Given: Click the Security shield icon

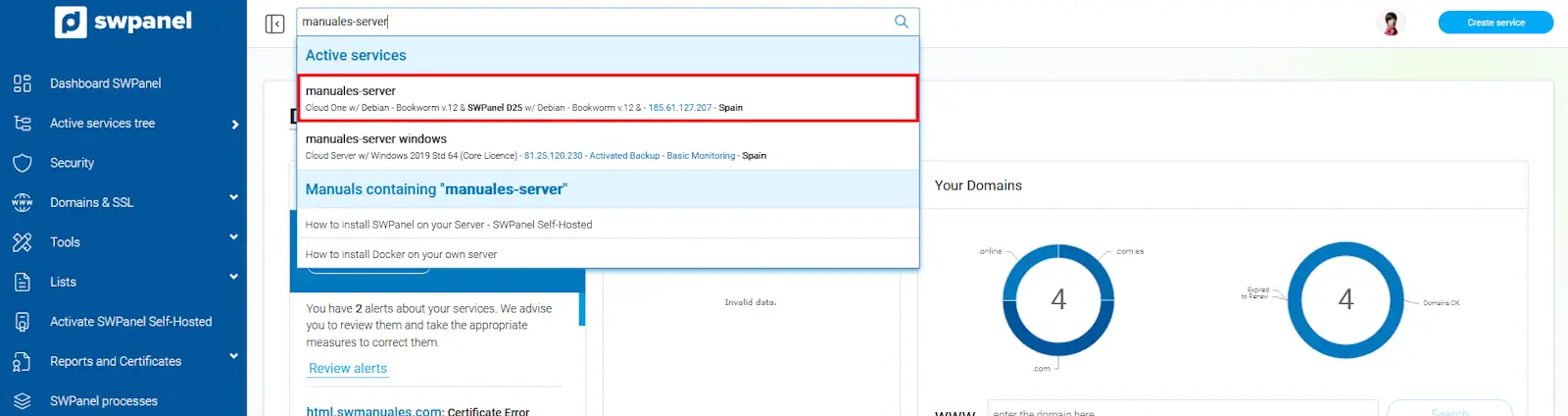Looking at the screenshot, I should coord(23,163).
